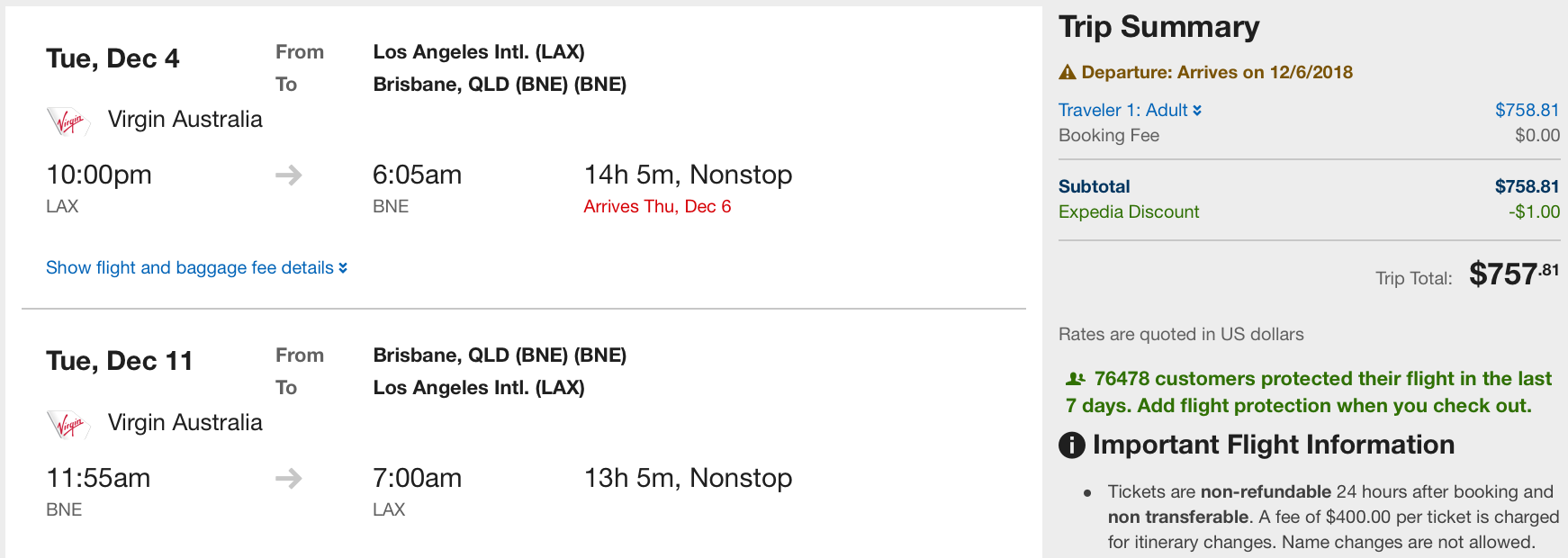Image resolution: width=1568 pixels, height=558 pixels.
Task: Click the Virgin Australia logo for Dec 4 flight
Action: tap(68, 121)
